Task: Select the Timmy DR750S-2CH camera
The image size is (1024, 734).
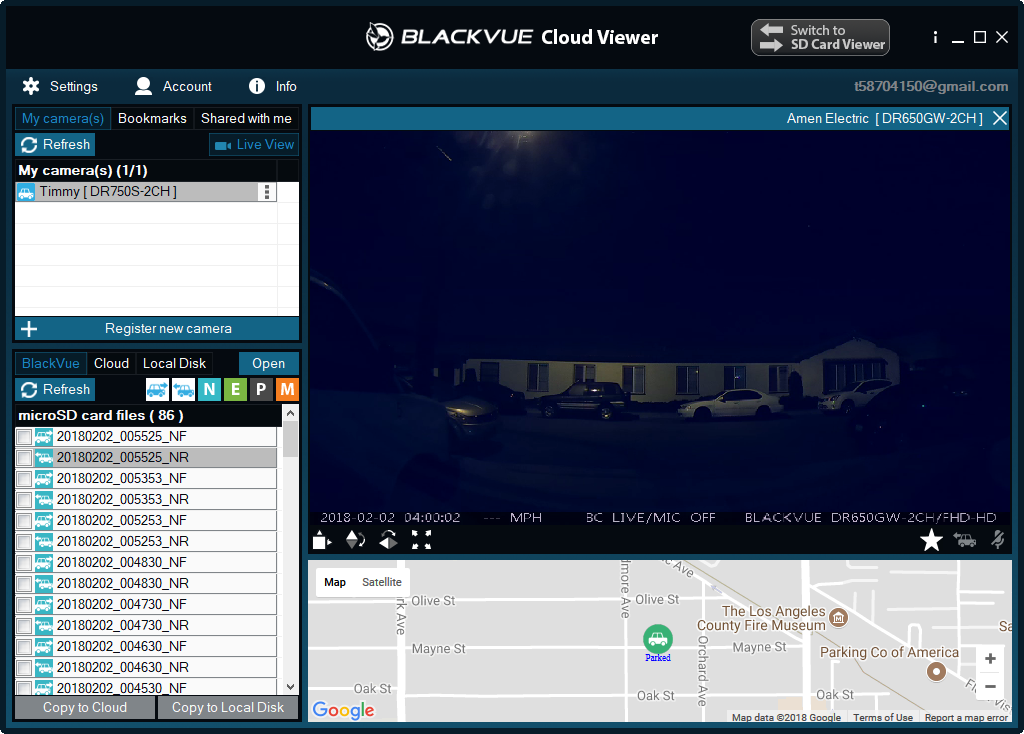Action: point(137,191)
